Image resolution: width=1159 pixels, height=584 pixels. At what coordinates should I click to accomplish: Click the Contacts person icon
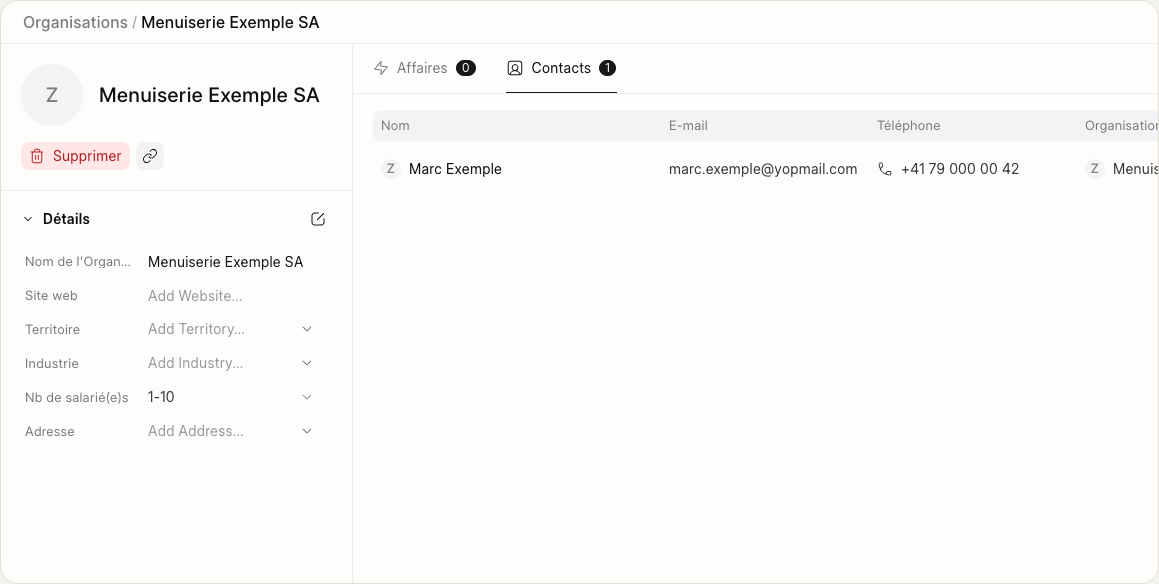tap(514, 68)
